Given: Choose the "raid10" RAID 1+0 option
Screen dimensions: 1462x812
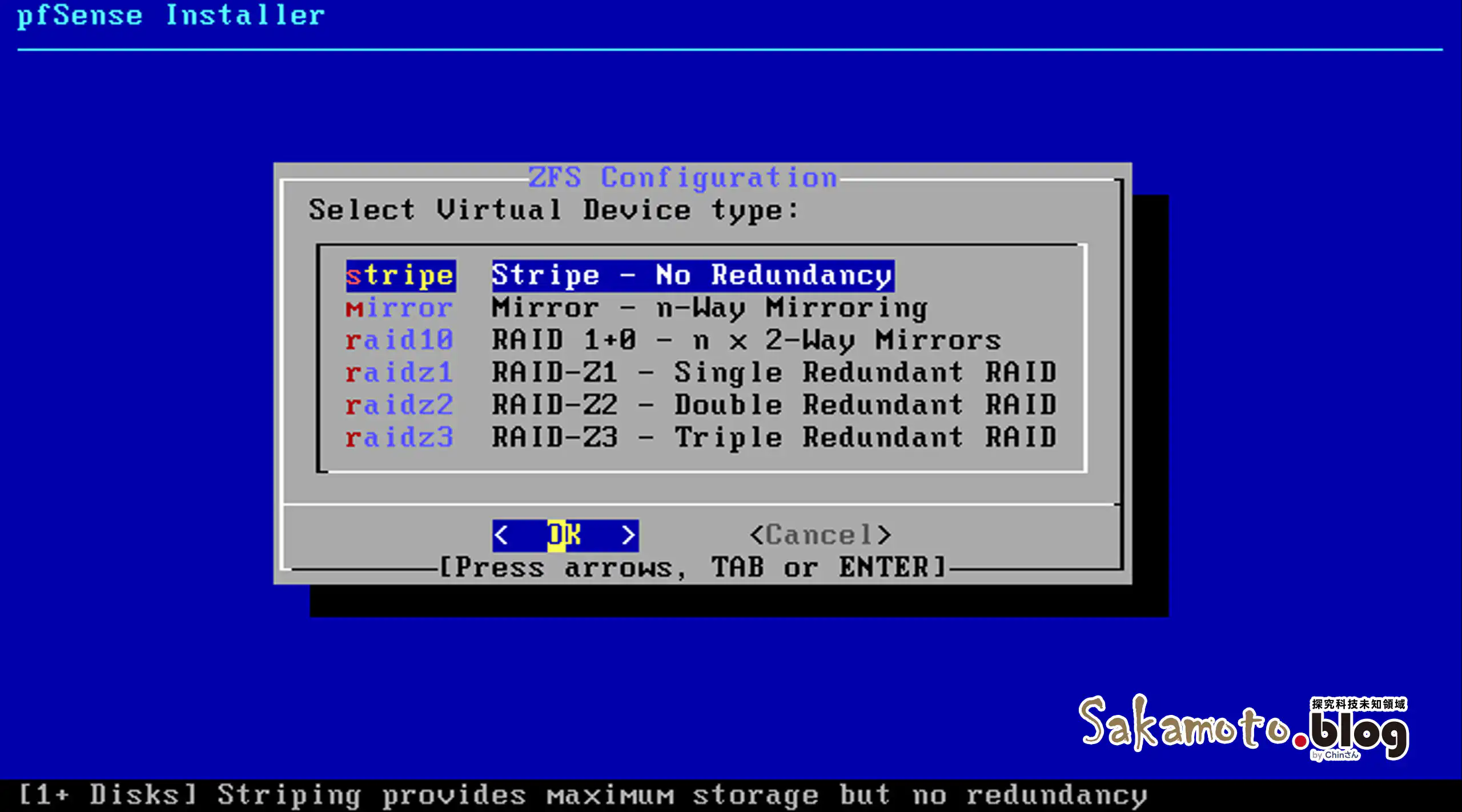Looking at the screenshot, I should pyautogui.click(x=400, y=340).
